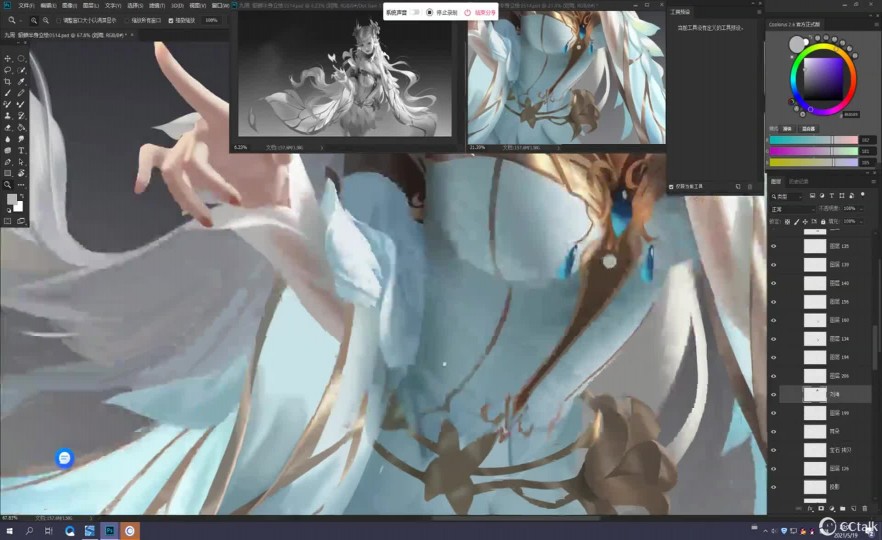
Task: Toggle Scrubby Zoom checkbox
Action: (x=171, y=20)
